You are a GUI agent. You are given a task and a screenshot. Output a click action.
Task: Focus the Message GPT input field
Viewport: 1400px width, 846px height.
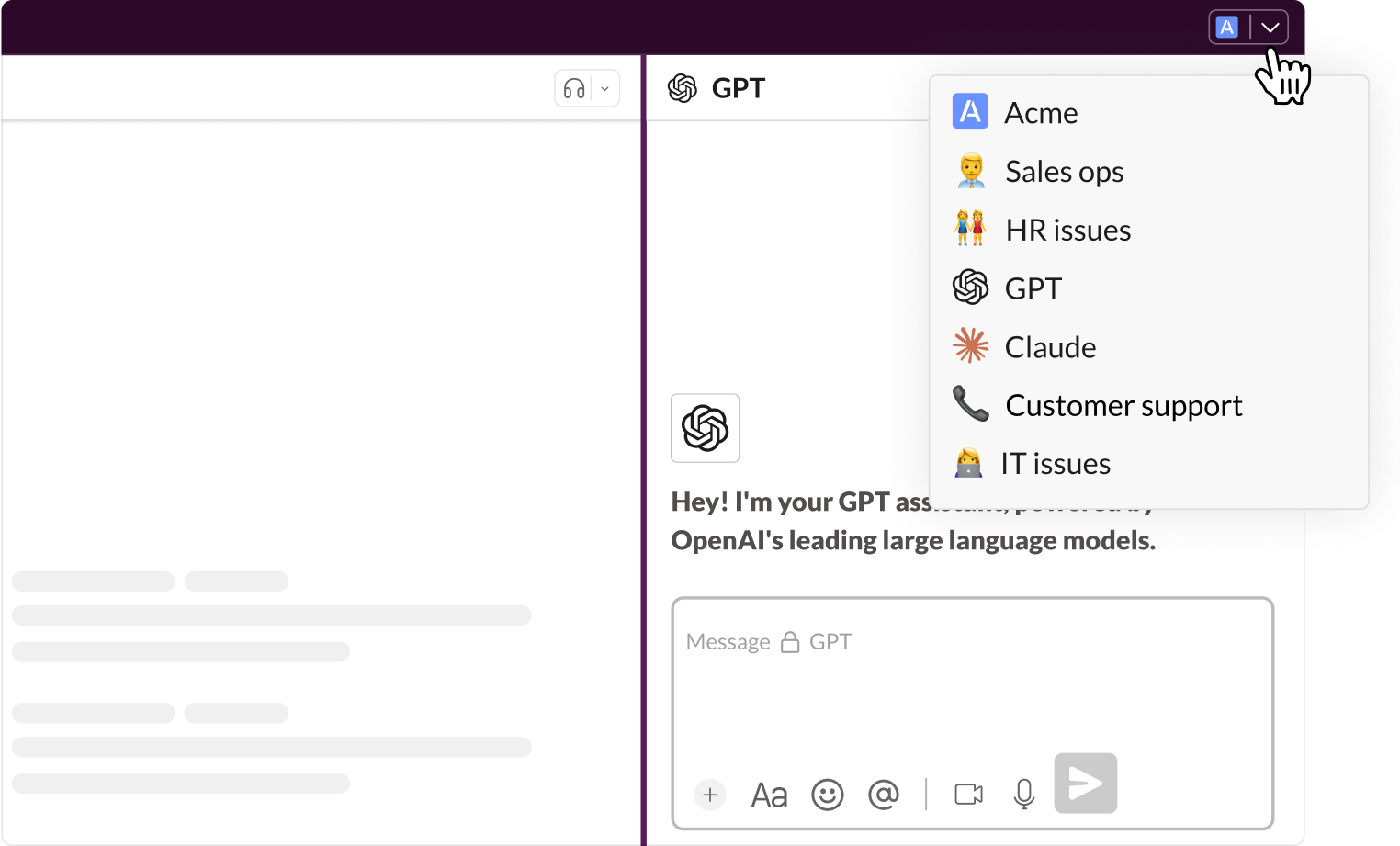tap(973, 714)
